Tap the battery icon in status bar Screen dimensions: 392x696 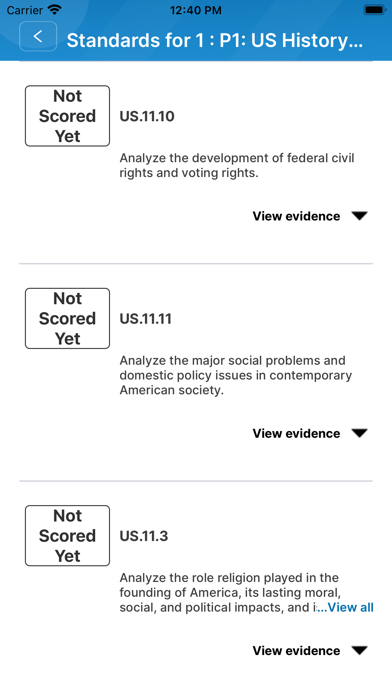375,9
